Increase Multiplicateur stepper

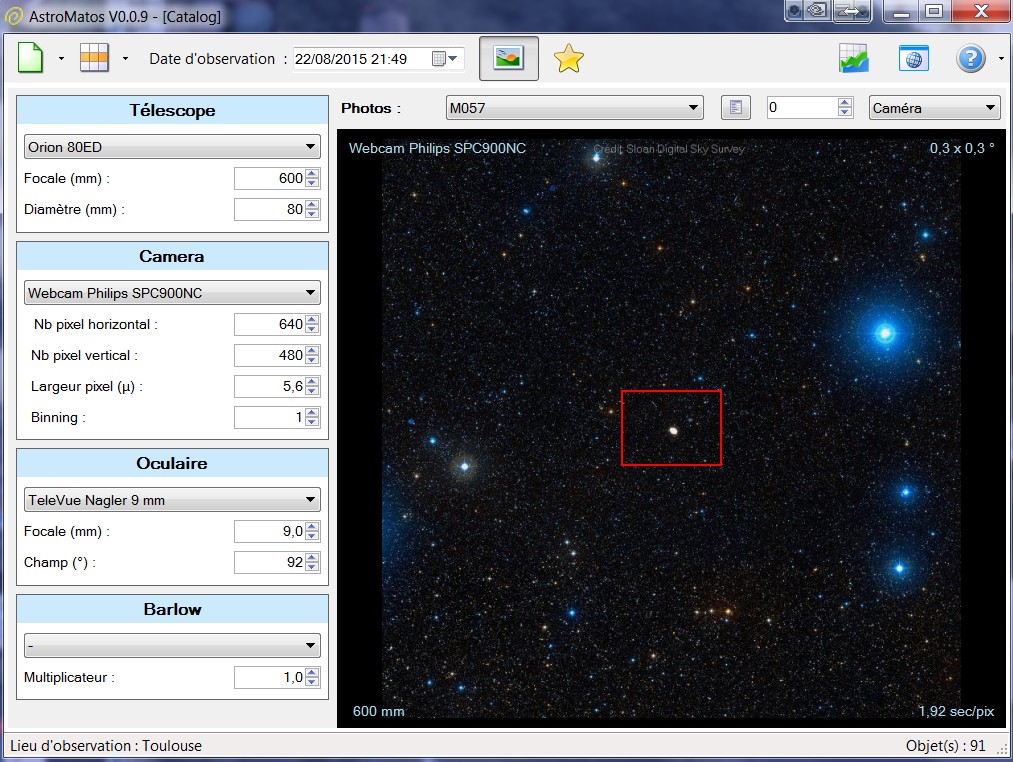312,672
